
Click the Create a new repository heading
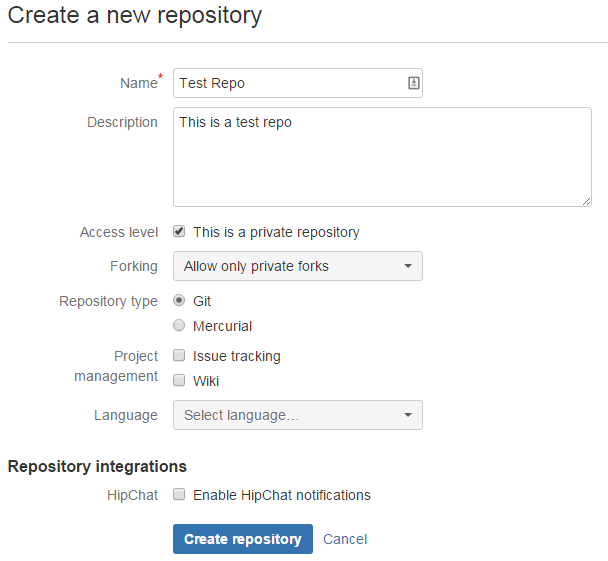(135, 16)
